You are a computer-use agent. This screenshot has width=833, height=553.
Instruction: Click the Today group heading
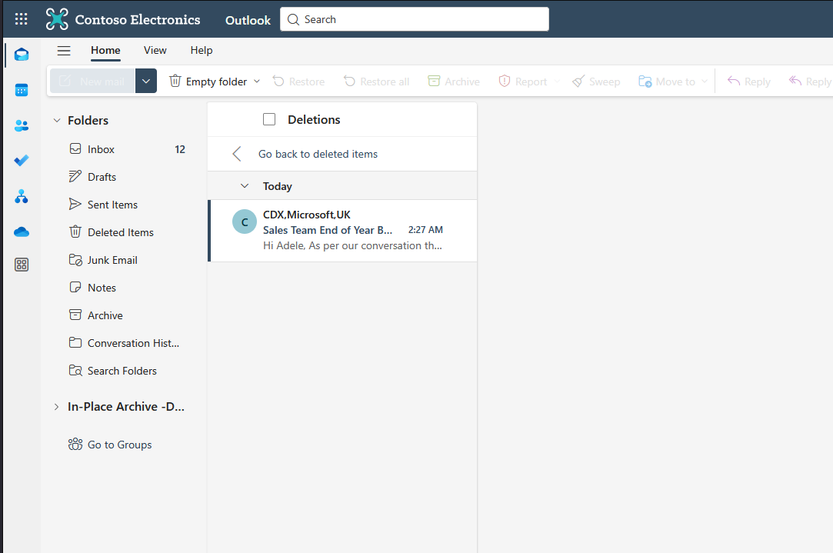coord(277,186)
